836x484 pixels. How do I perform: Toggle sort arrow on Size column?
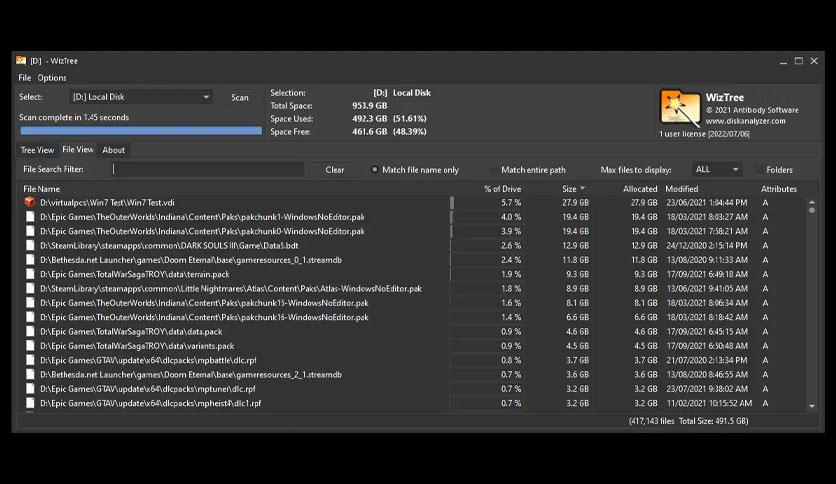(x=582, y=189)
